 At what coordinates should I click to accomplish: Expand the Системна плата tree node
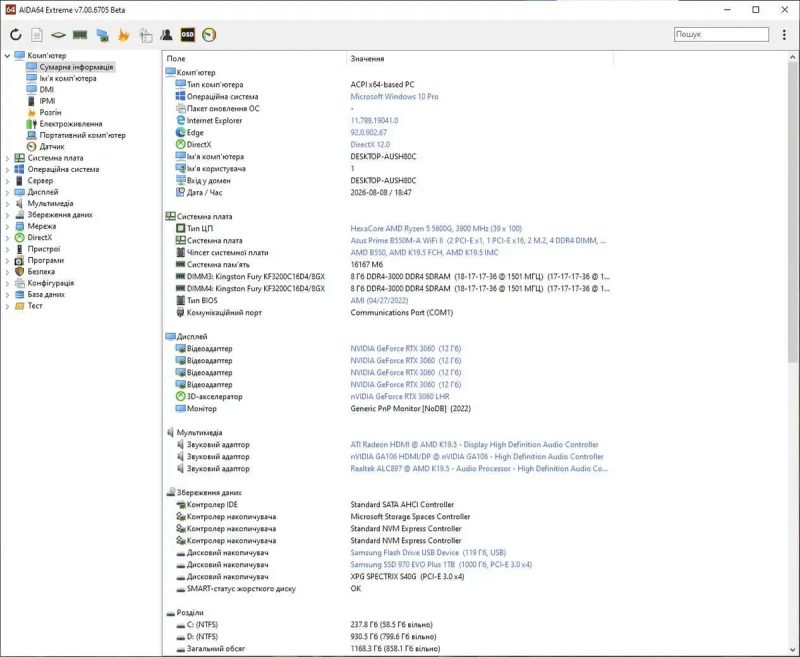(7, 158)
